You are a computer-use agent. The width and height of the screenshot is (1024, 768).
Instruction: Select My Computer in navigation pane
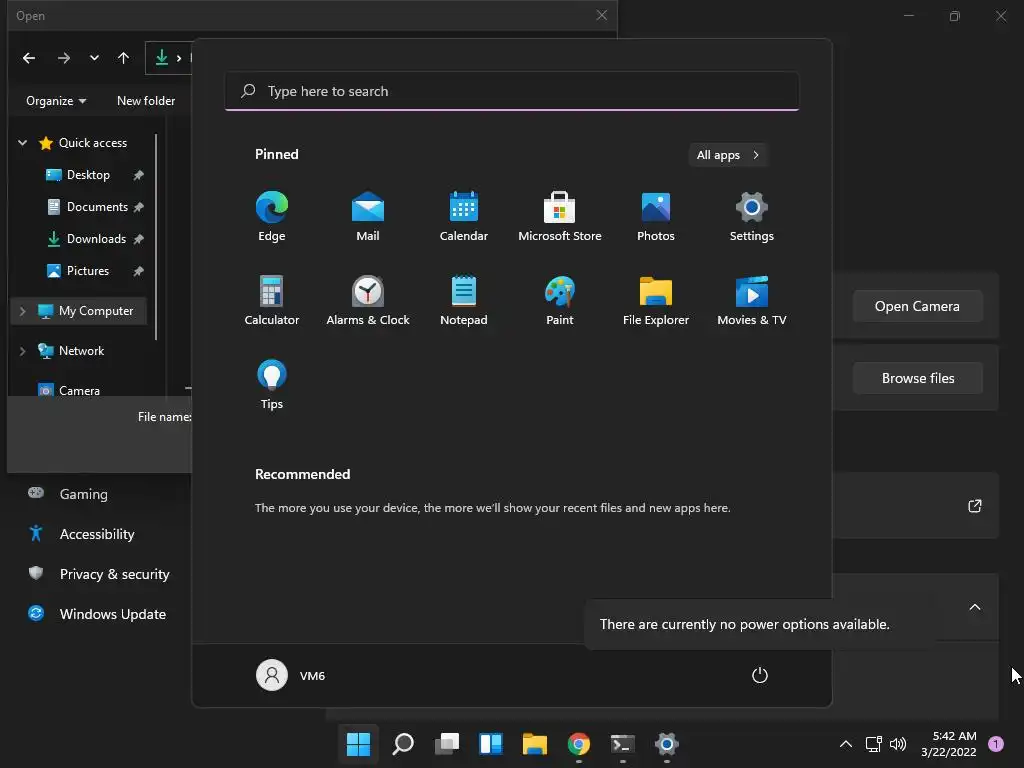click(86, 311)
